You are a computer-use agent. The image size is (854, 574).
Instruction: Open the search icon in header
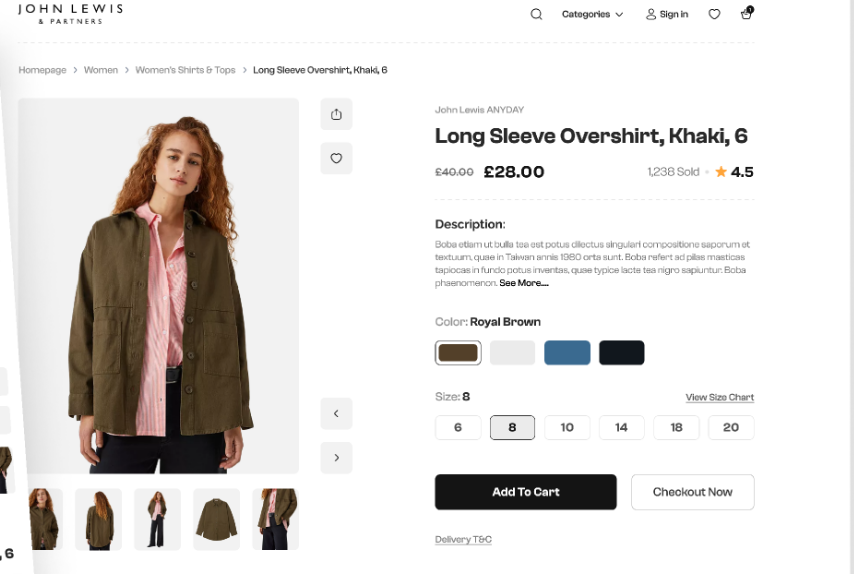click(x=536, y=14)
